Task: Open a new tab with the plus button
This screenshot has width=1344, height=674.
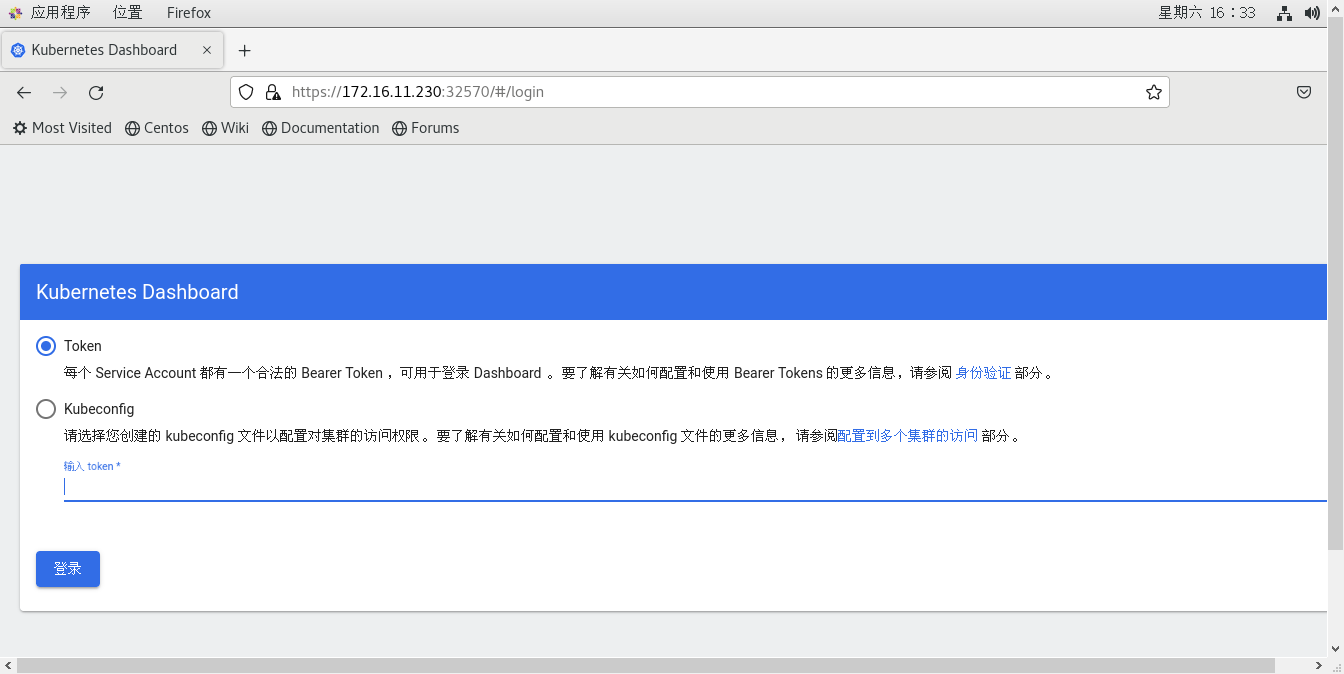Action: click(x=244, y=50)
